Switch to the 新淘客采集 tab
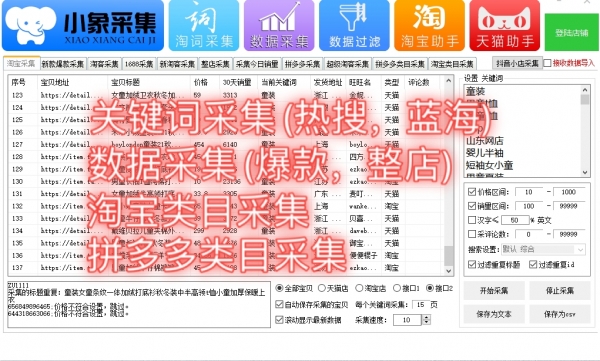 point(177,64)
